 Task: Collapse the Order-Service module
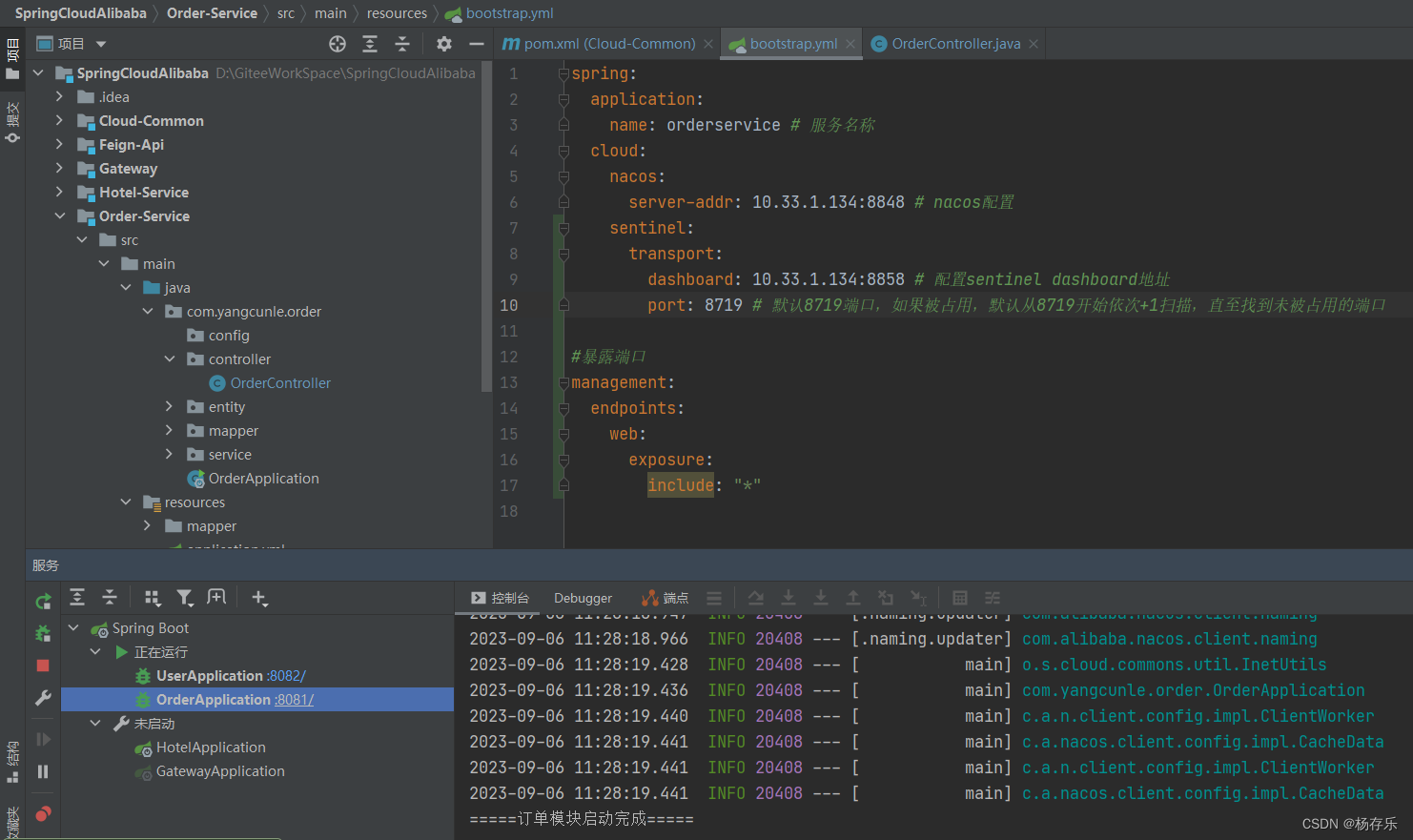click(59, 215)
